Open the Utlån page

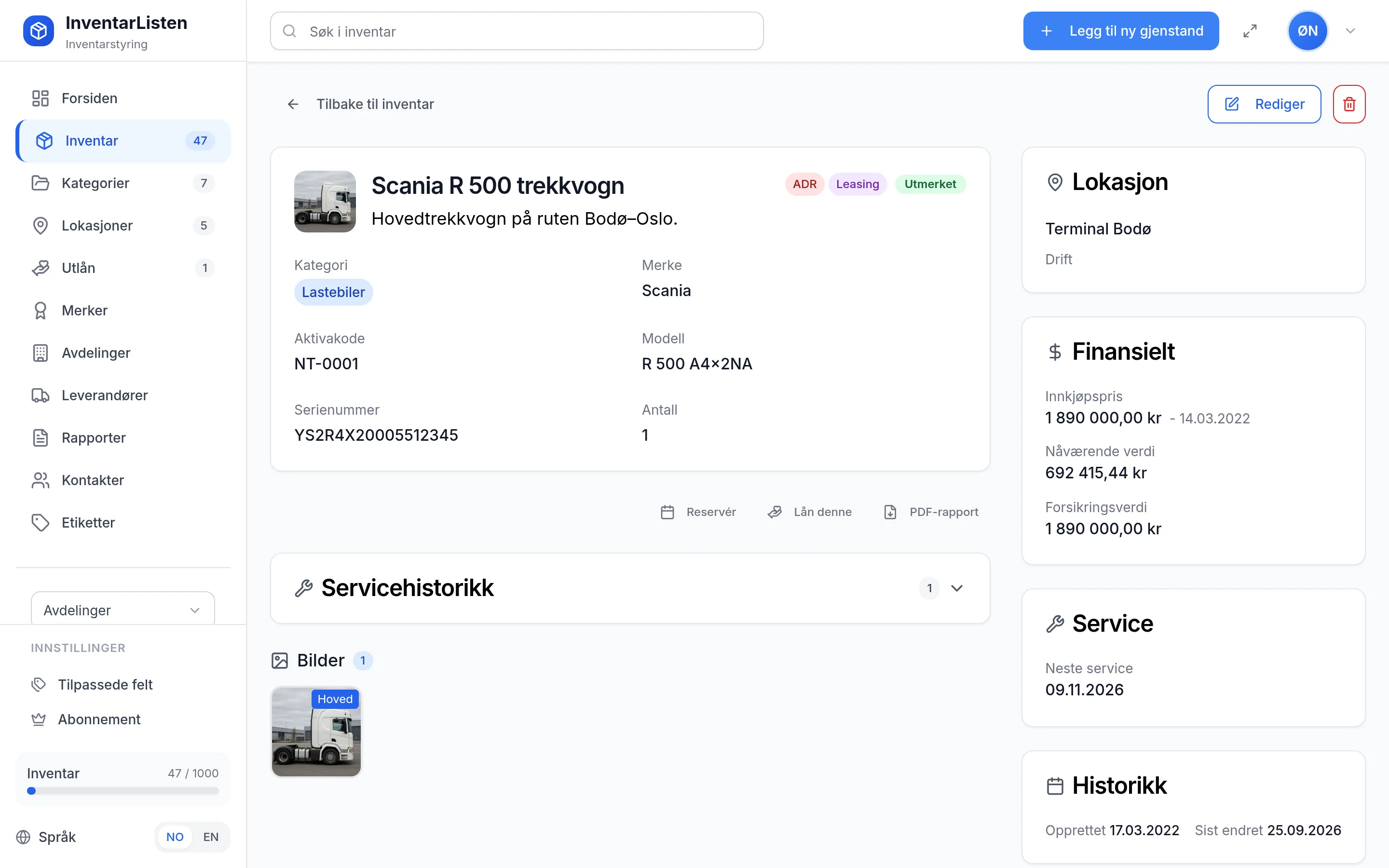point(123,268)
